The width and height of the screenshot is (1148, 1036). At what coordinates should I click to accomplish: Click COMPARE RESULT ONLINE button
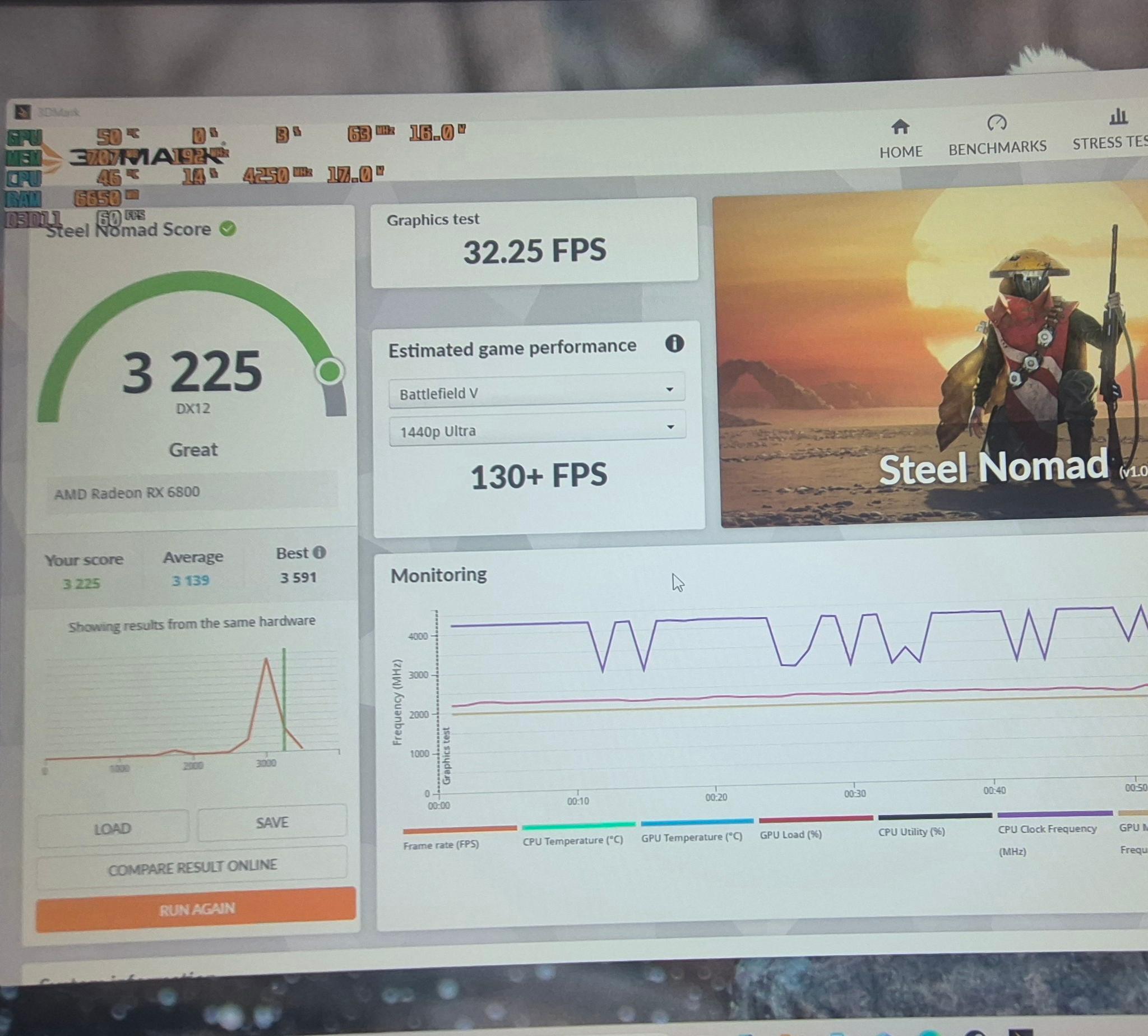click(192, 867)
